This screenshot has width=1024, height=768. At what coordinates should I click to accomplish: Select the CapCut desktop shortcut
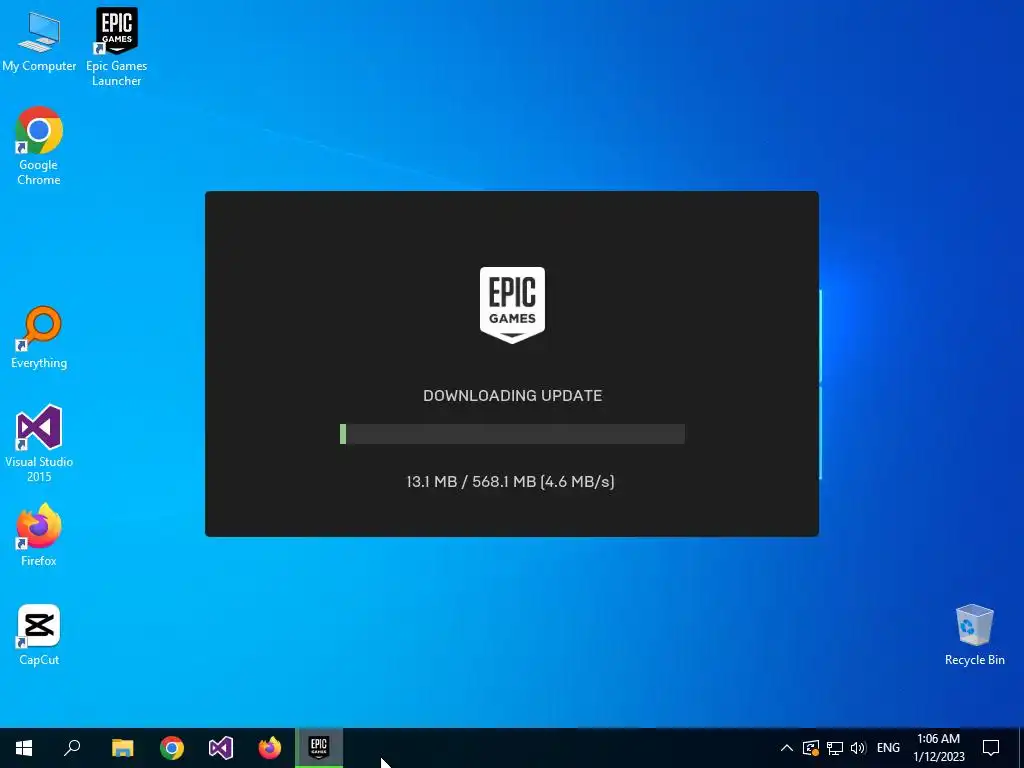click(39, 635)
